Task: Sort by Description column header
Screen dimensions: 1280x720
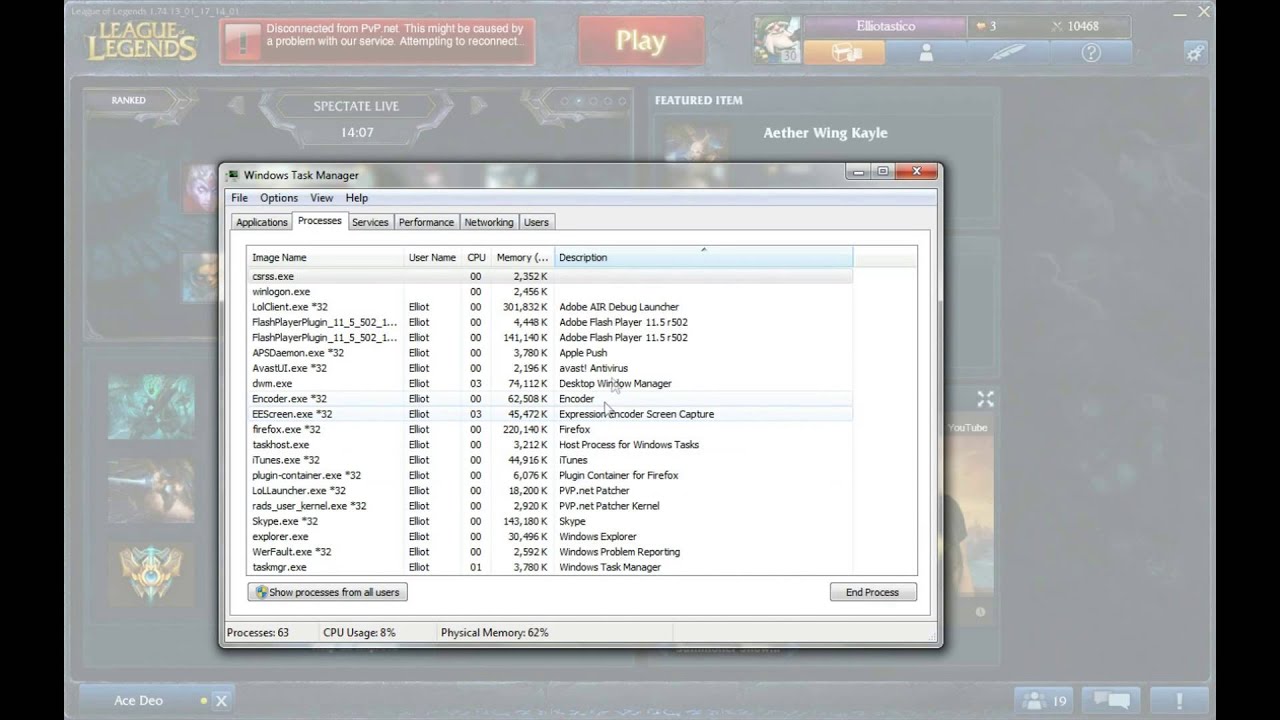Action: [x=704, y=257]
